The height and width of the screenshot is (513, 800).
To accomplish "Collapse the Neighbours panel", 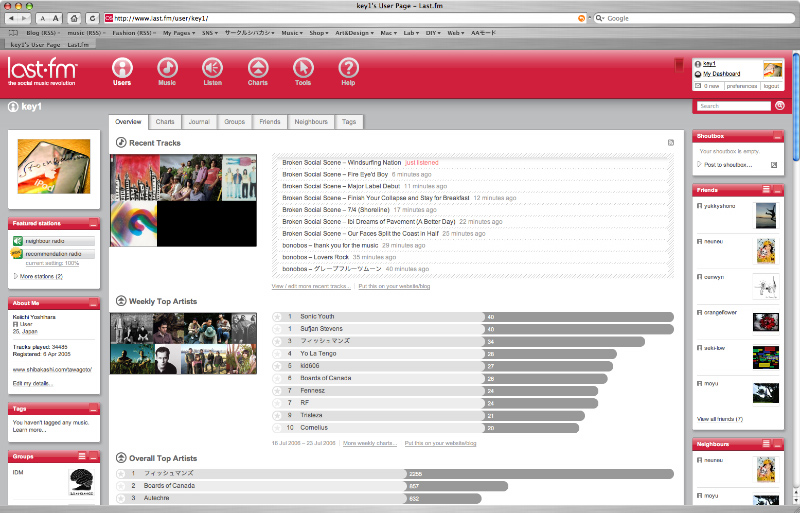I will 777,444.
